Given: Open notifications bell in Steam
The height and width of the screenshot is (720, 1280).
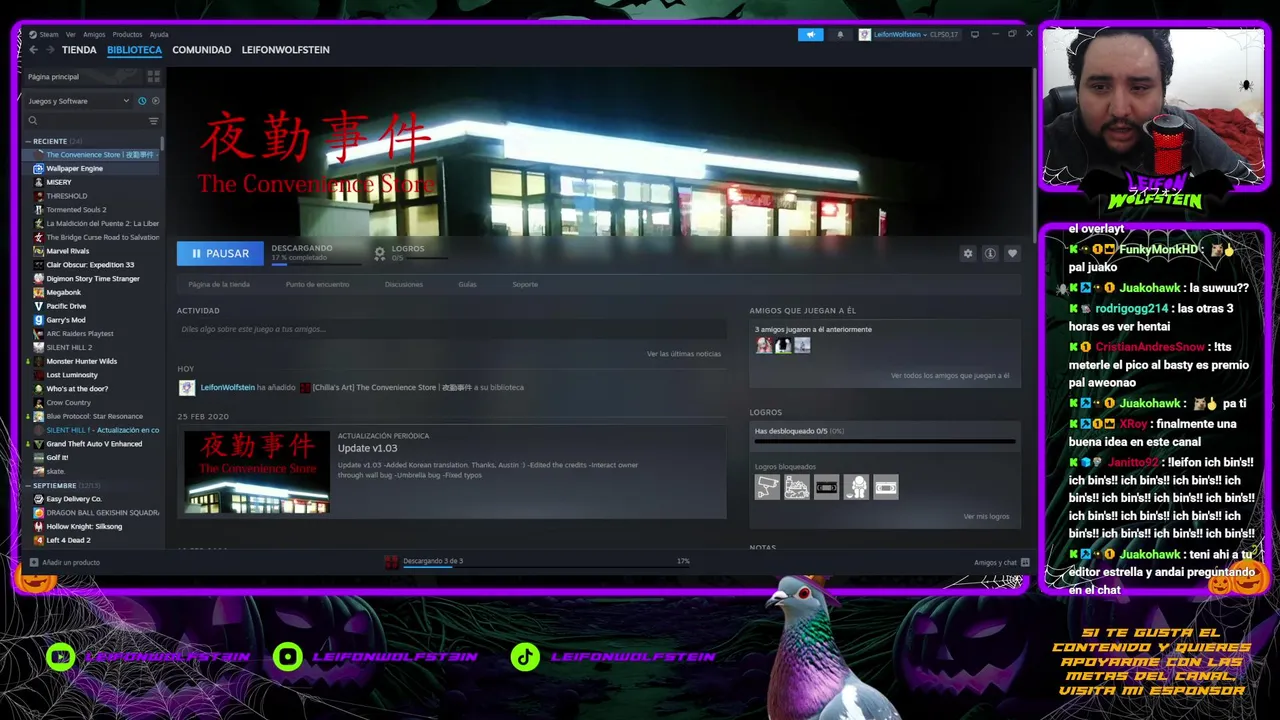Looking at the screenshot, I should (x=840, y=34).
